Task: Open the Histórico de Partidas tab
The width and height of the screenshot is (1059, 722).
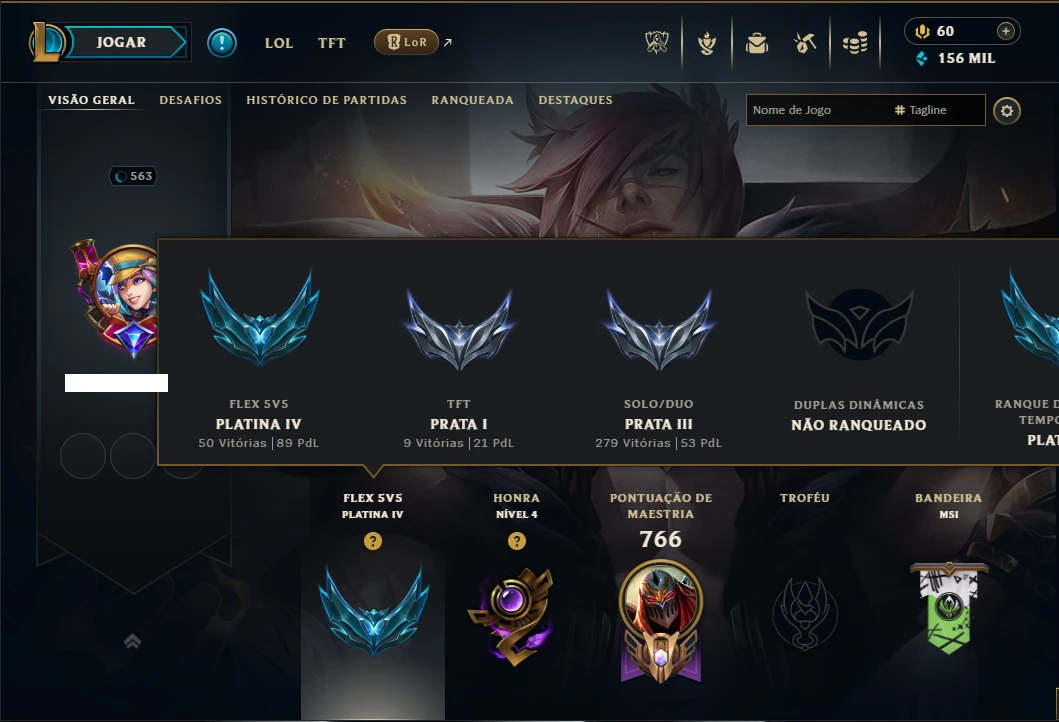Action: click(327, 100)
